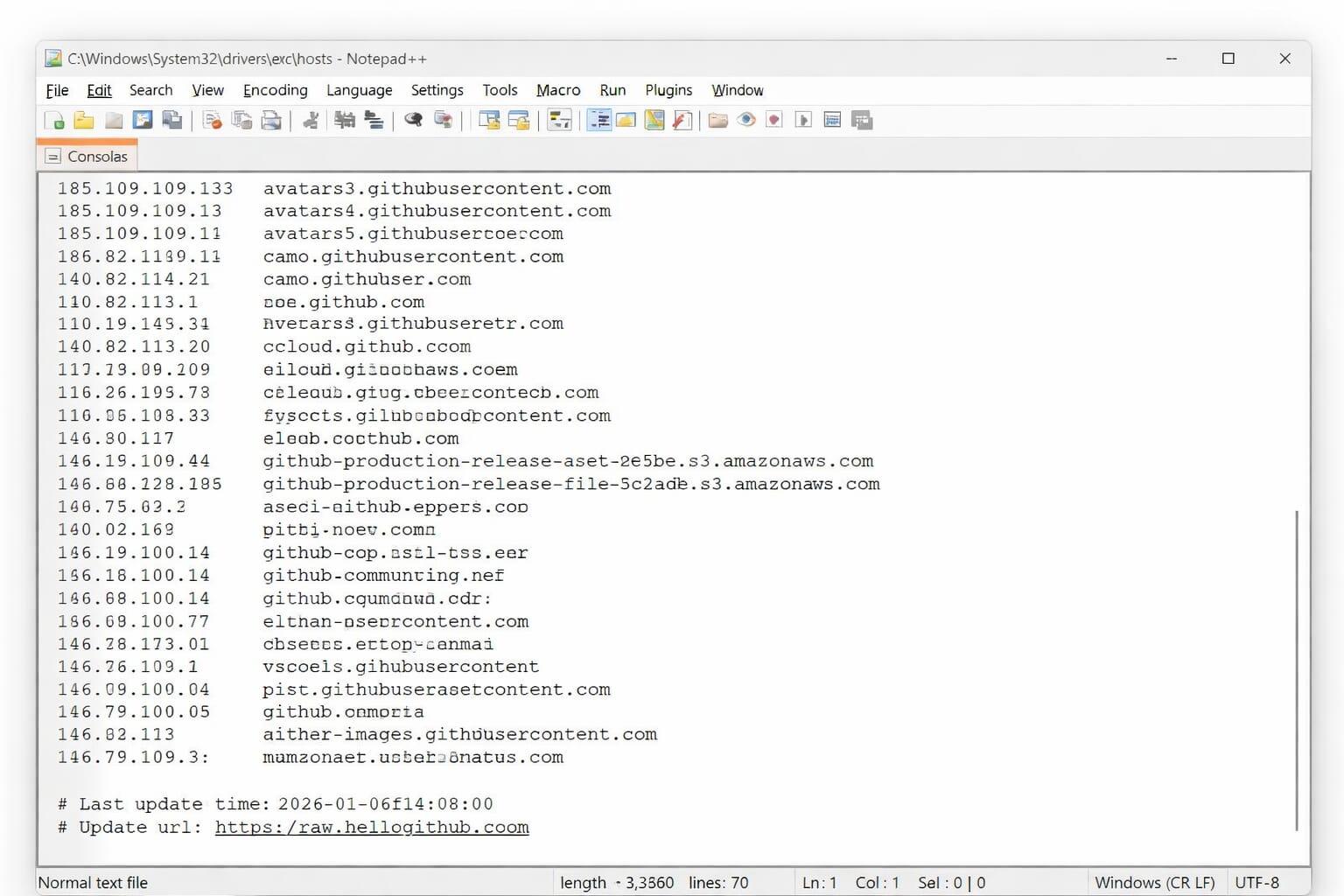
Task: Toggle the highlighted indent guide toolbar button
Action: click(599, 121)
